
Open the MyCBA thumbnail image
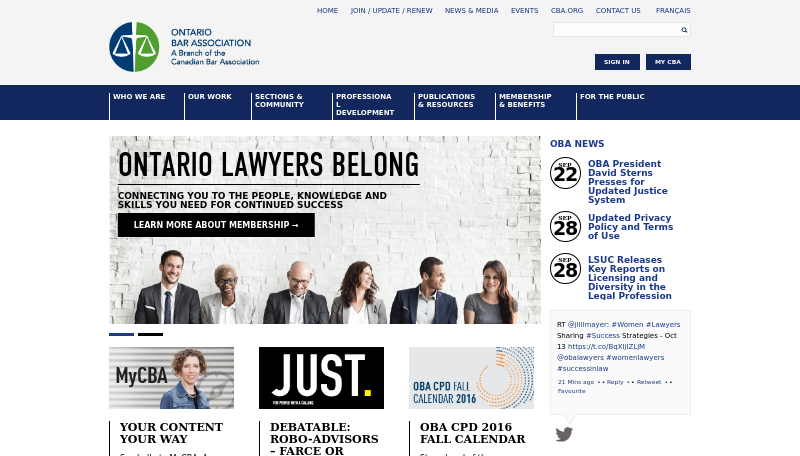point(171,378)
